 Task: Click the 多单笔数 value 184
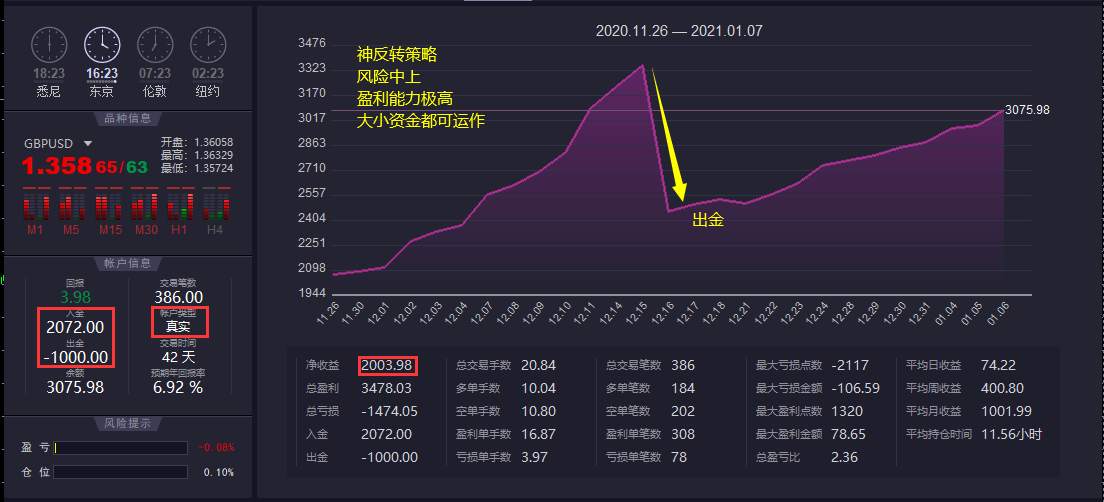[683, 388]
